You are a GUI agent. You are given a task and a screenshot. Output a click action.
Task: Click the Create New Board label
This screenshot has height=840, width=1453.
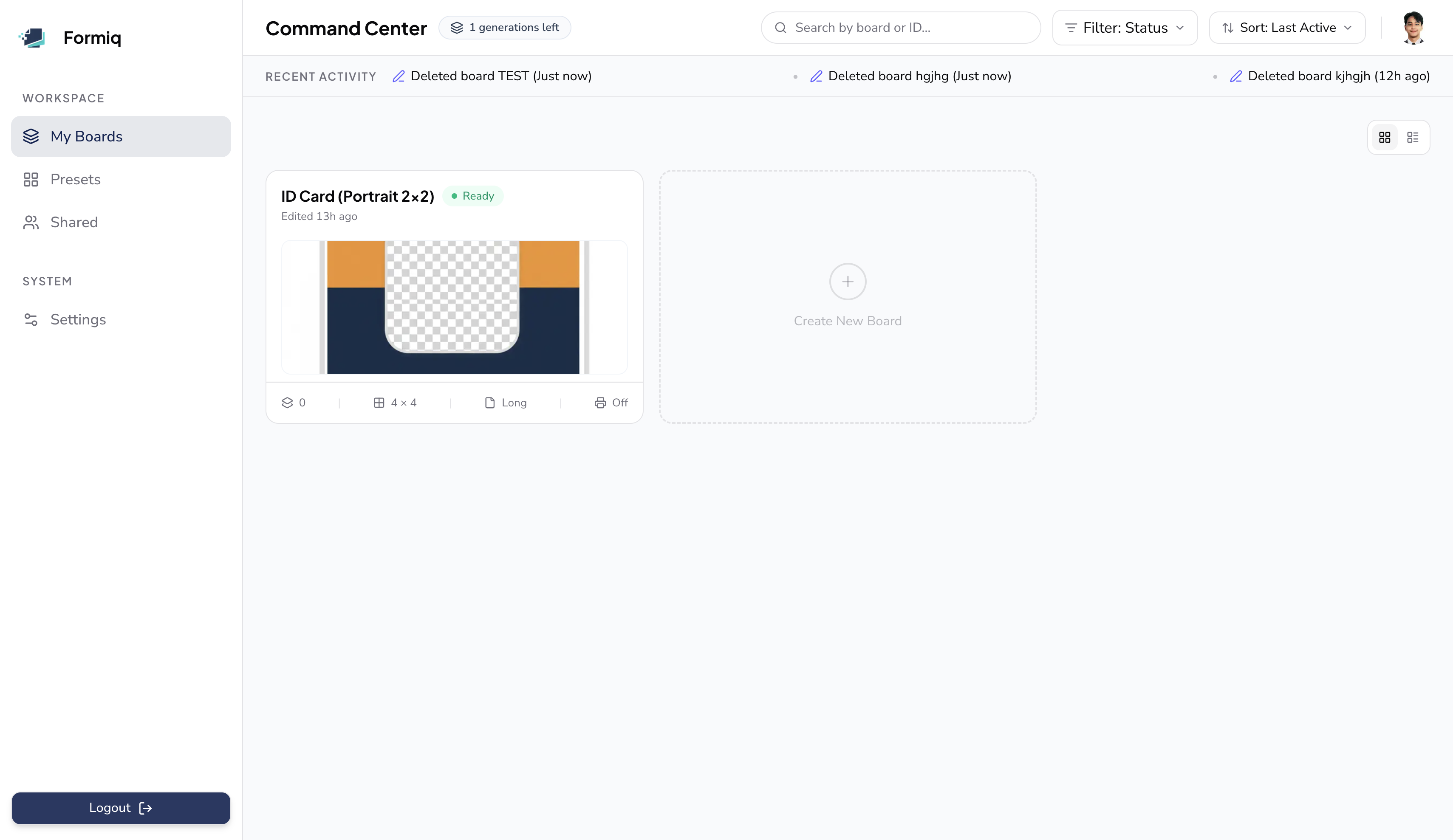coord(847,321)
